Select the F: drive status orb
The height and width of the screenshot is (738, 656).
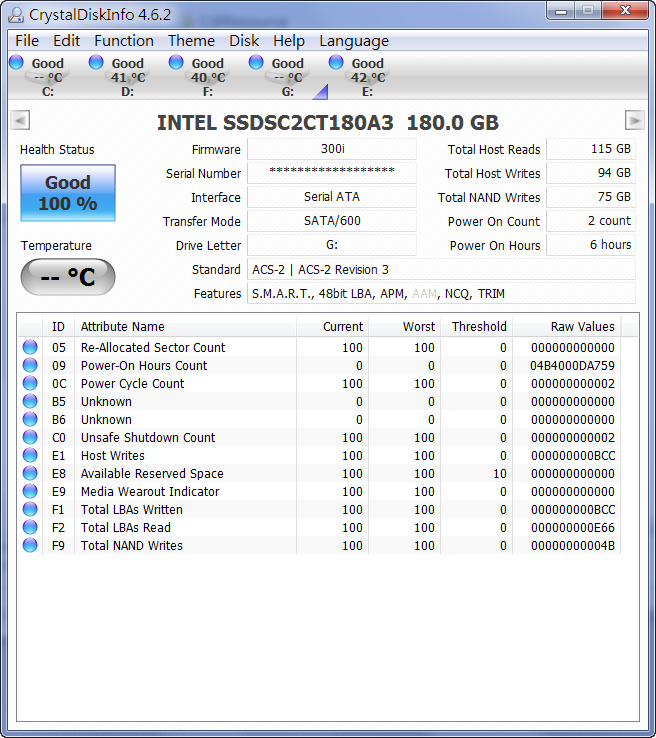pyautogui.click(x=176, y=62)
